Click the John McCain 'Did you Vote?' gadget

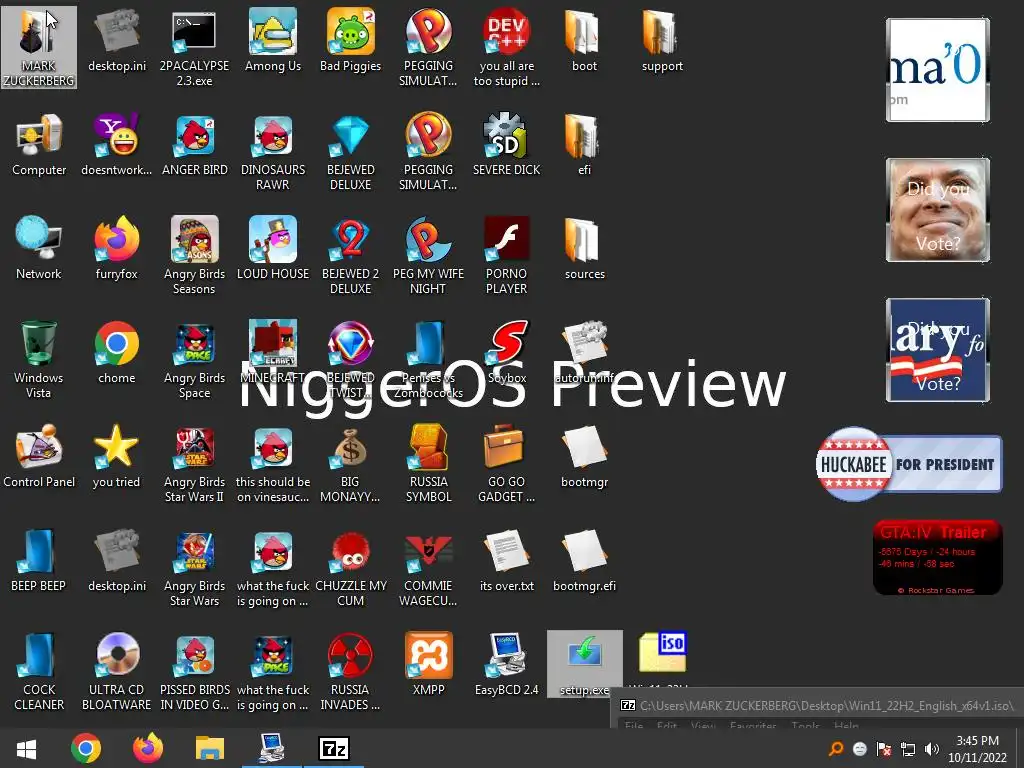coord(938,210)
